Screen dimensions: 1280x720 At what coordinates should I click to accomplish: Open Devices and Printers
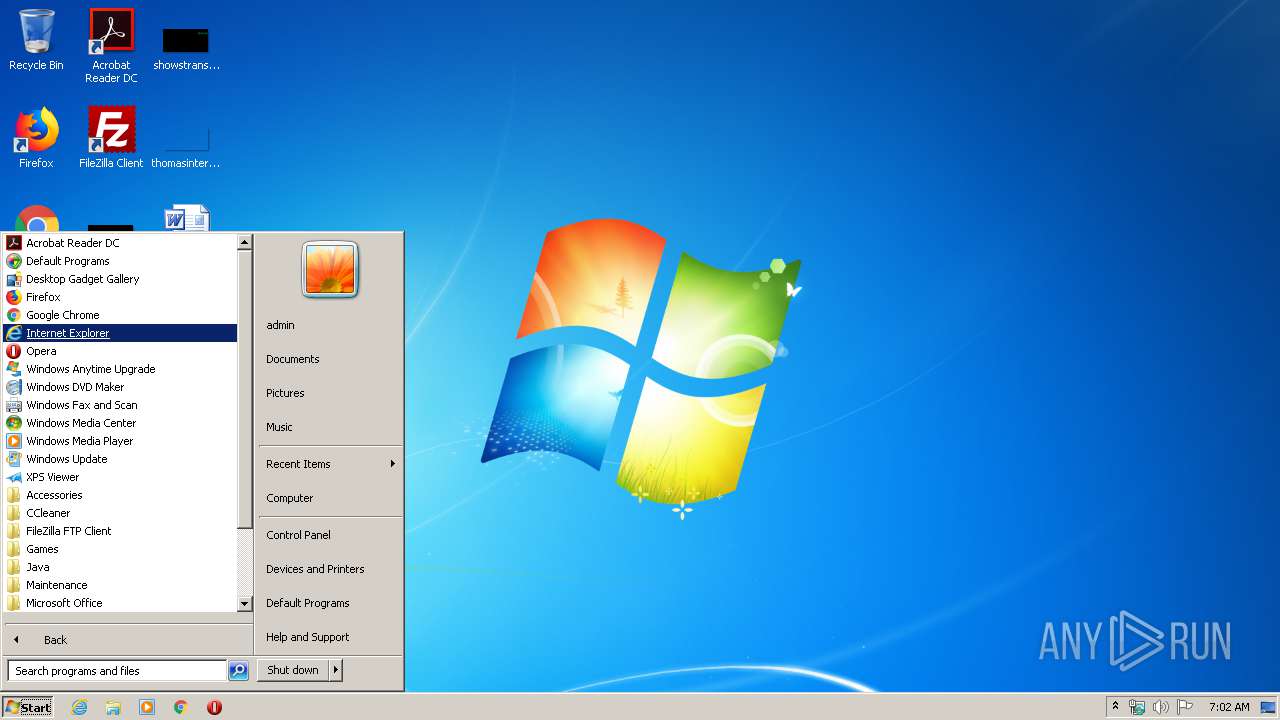click(x=329, y=569)
